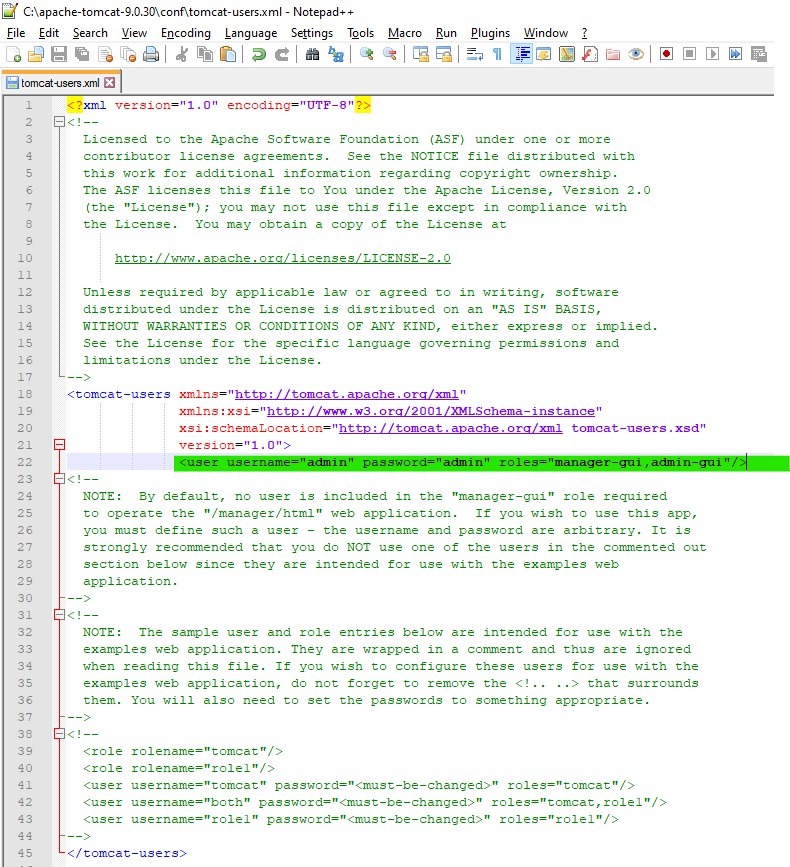790x867 pixels.
Task: Toggle Show All Characters pilcrow icon
Action: [498, 54]
